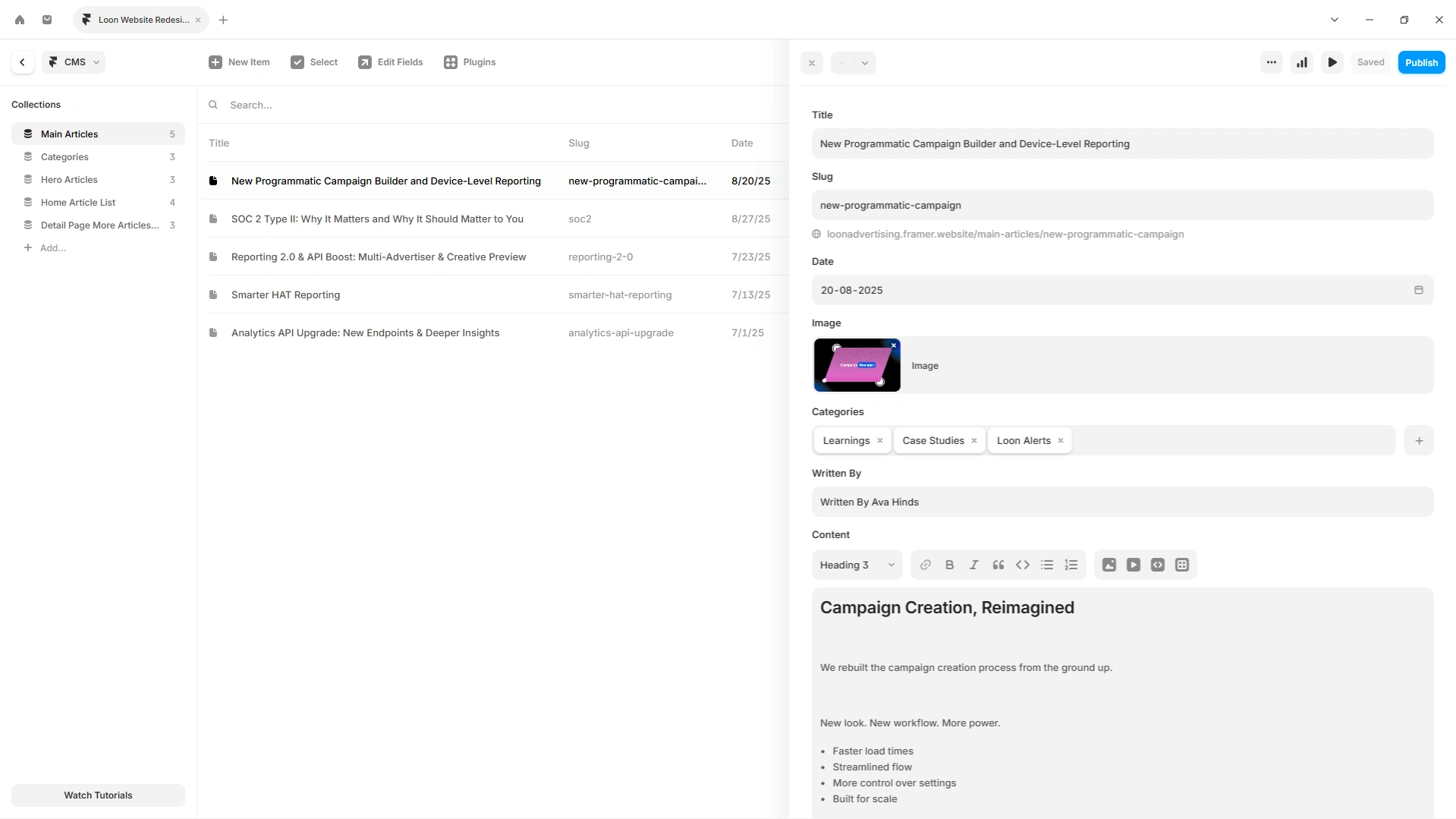
Task: Click the article image thumbnail
Action: [857, 365]
